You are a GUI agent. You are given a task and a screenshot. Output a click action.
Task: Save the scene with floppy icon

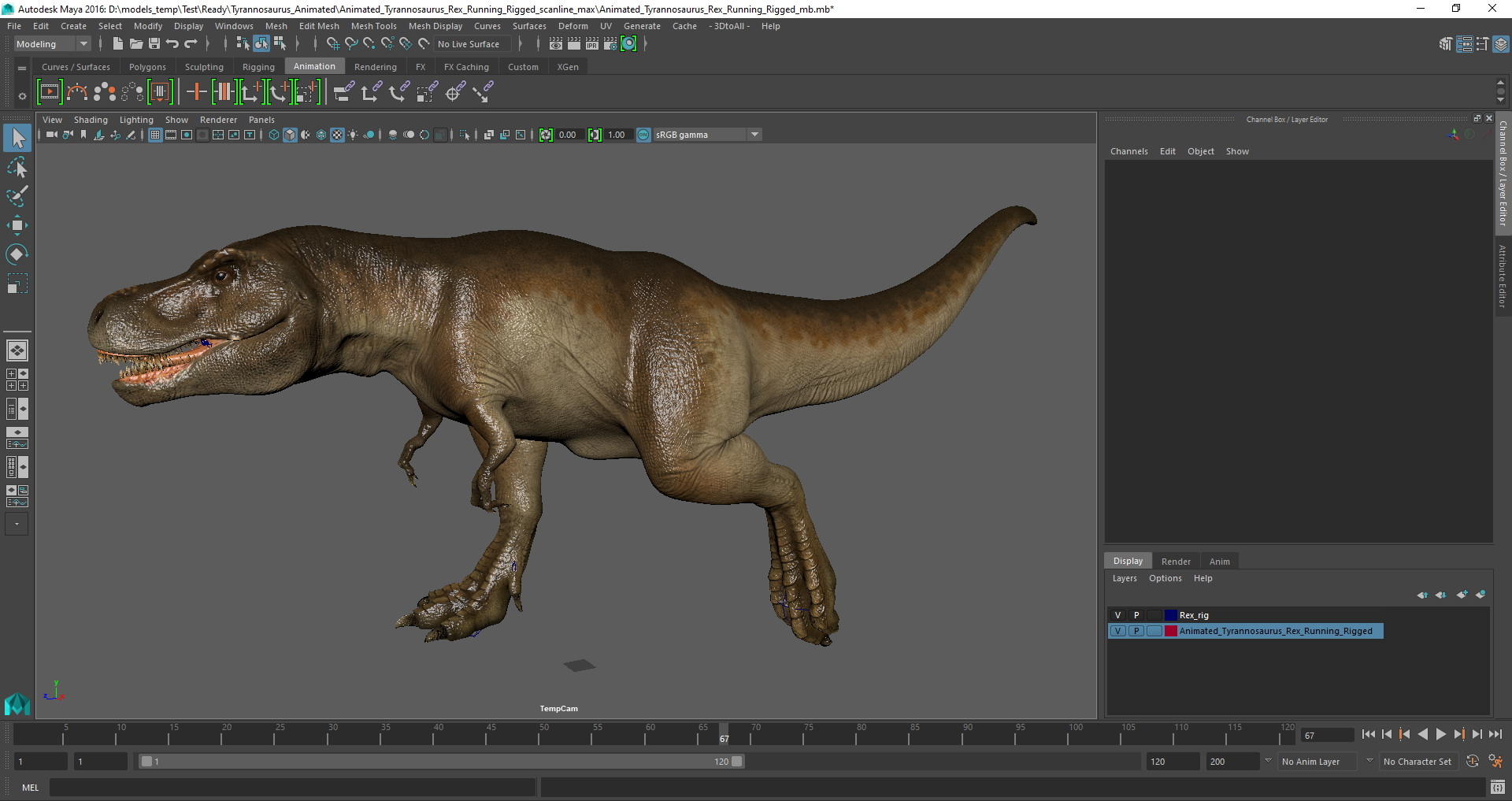(x=154, y=44)
